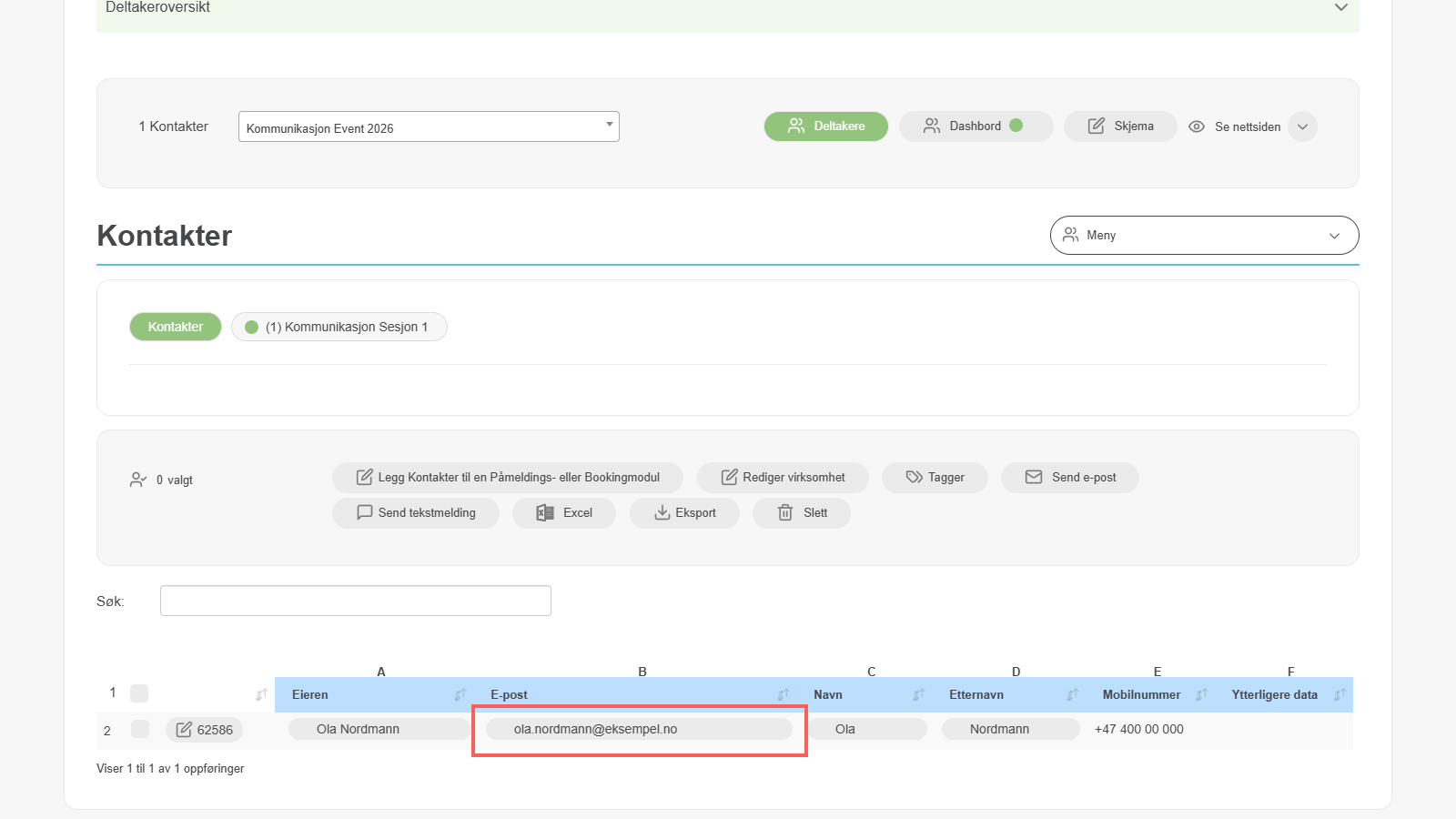This screenshot has width=1456, height=819.
Task: Click Send e-post button
Action: point(1070,478)
